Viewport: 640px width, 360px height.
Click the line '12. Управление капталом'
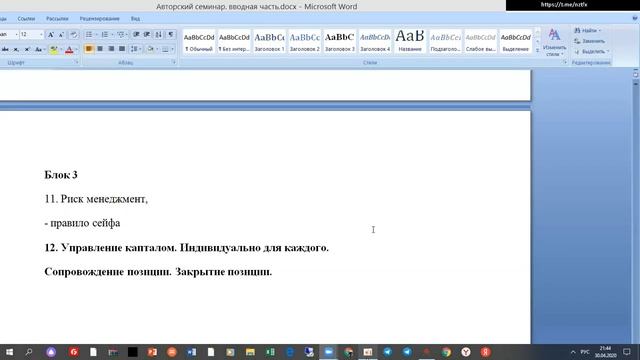[187, 248]
